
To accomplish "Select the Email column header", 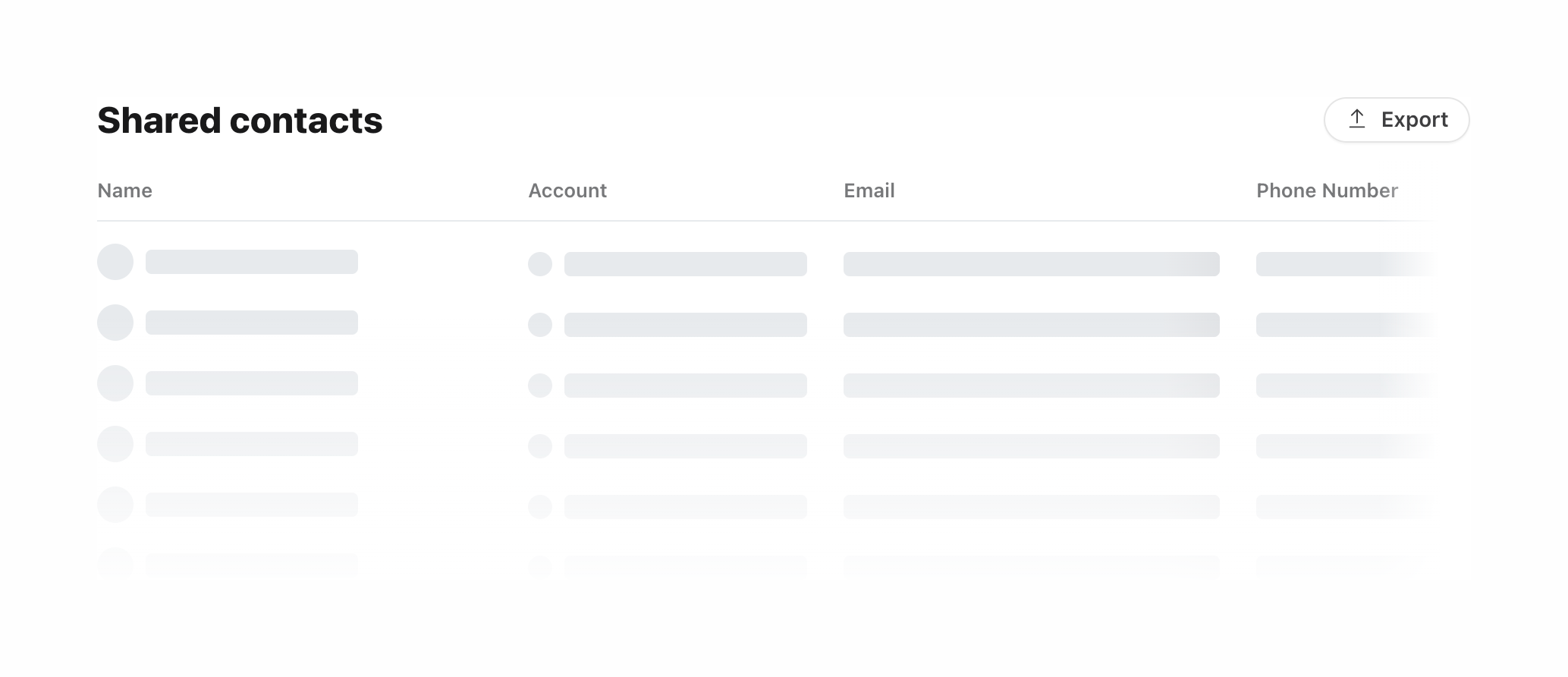I will pos(869,191).
